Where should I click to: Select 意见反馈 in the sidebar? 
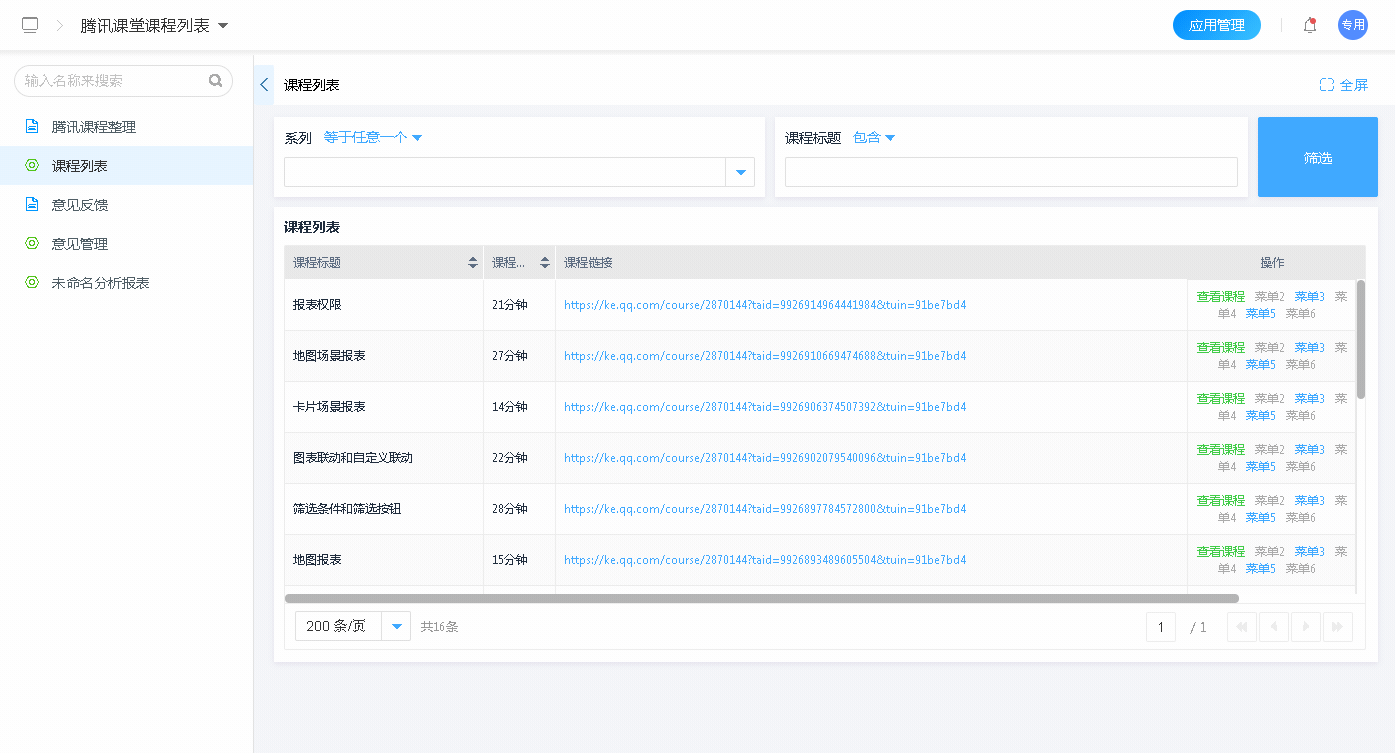[x=80, y=205]
